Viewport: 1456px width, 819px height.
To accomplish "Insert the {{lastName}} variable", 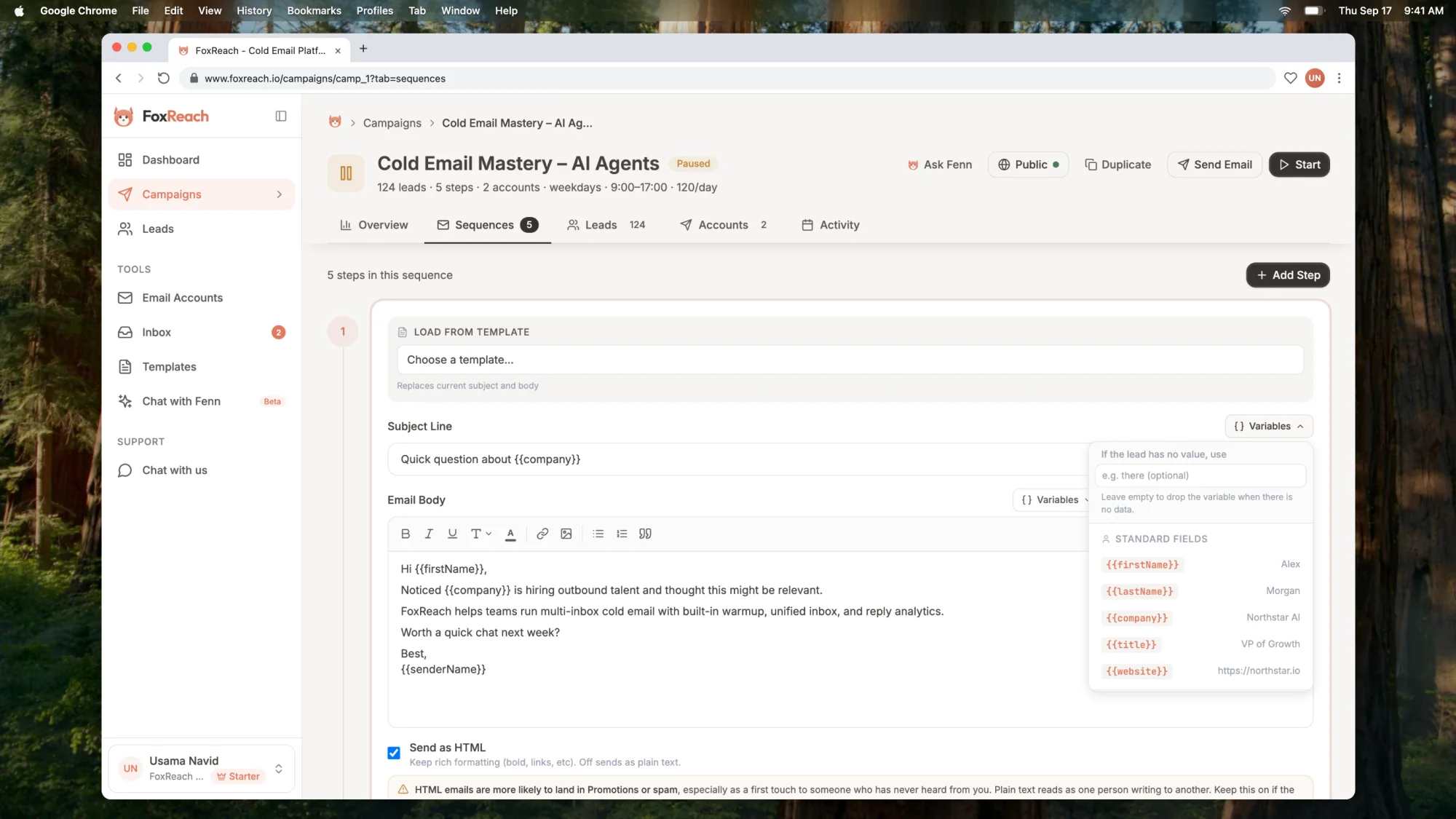I will 1201,591.
